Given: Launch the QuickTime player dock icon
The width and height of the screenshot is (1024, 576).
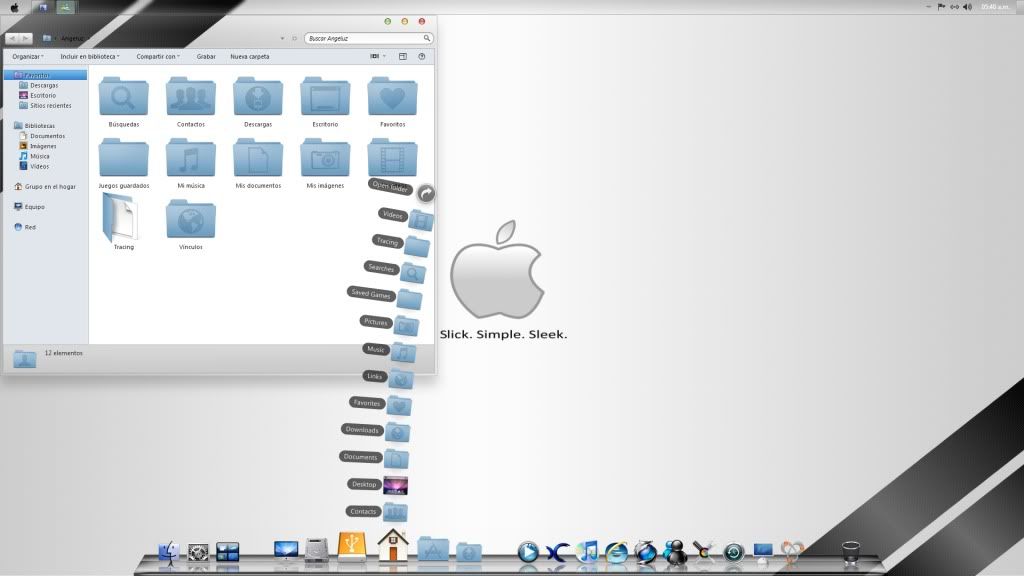Looking at the screenshot, I should click(528, 552).
